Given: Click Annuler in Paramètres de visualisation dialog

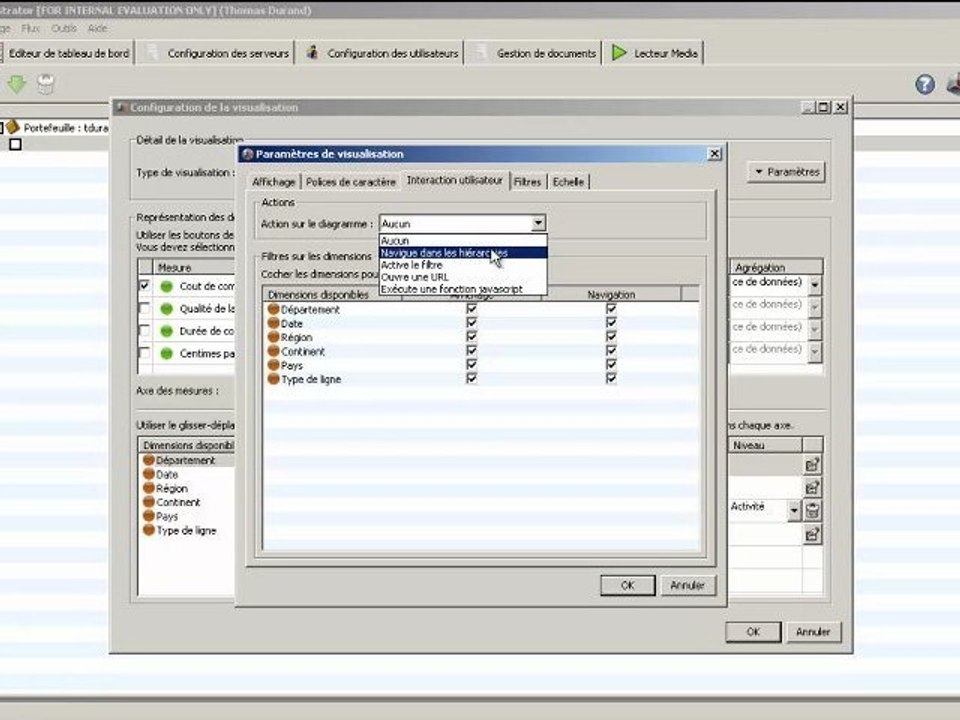Looking at the screenshot, I should [x=688, y=585].
